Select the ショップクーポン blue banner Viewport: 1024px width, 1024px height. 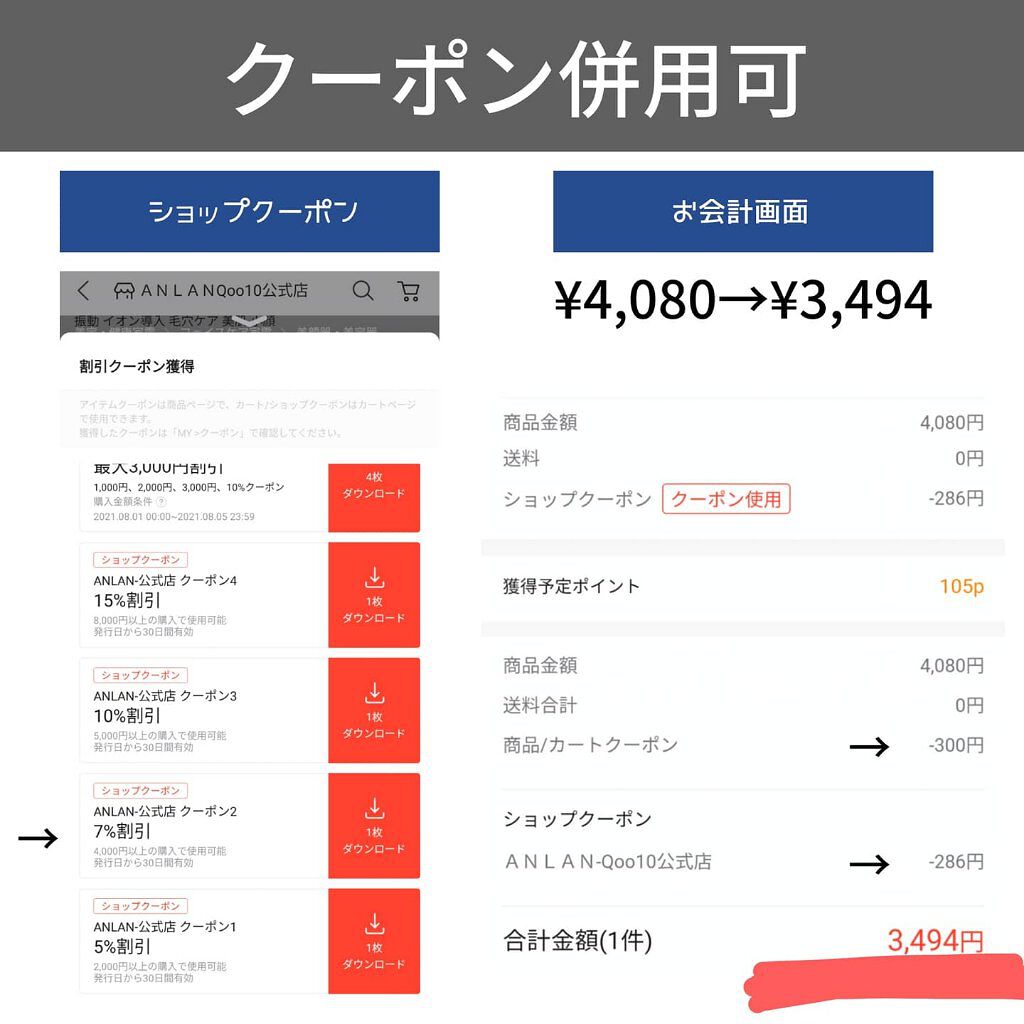249,212
